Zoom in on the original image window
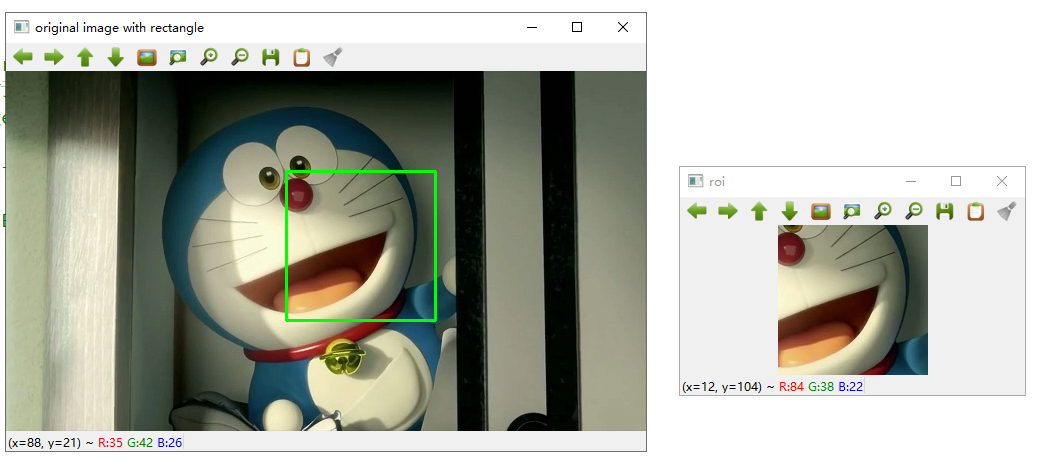This screenshot has height=466, width=1039. coord(209,57)
